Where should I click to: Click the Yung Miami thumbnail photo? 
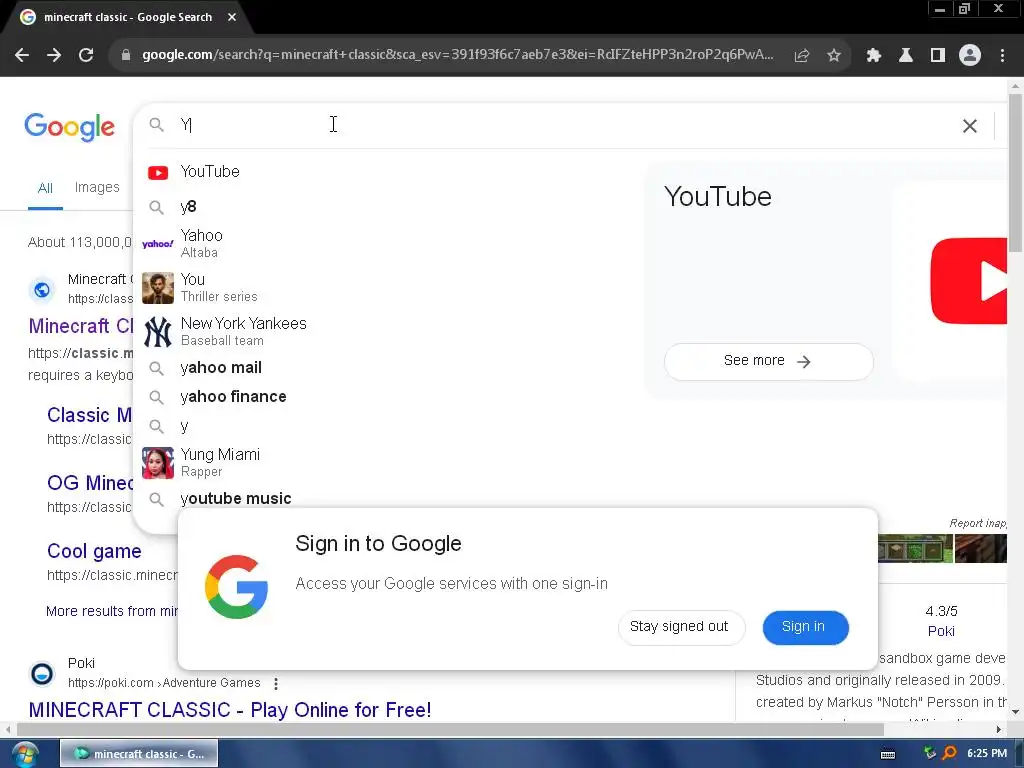(157, 463)
